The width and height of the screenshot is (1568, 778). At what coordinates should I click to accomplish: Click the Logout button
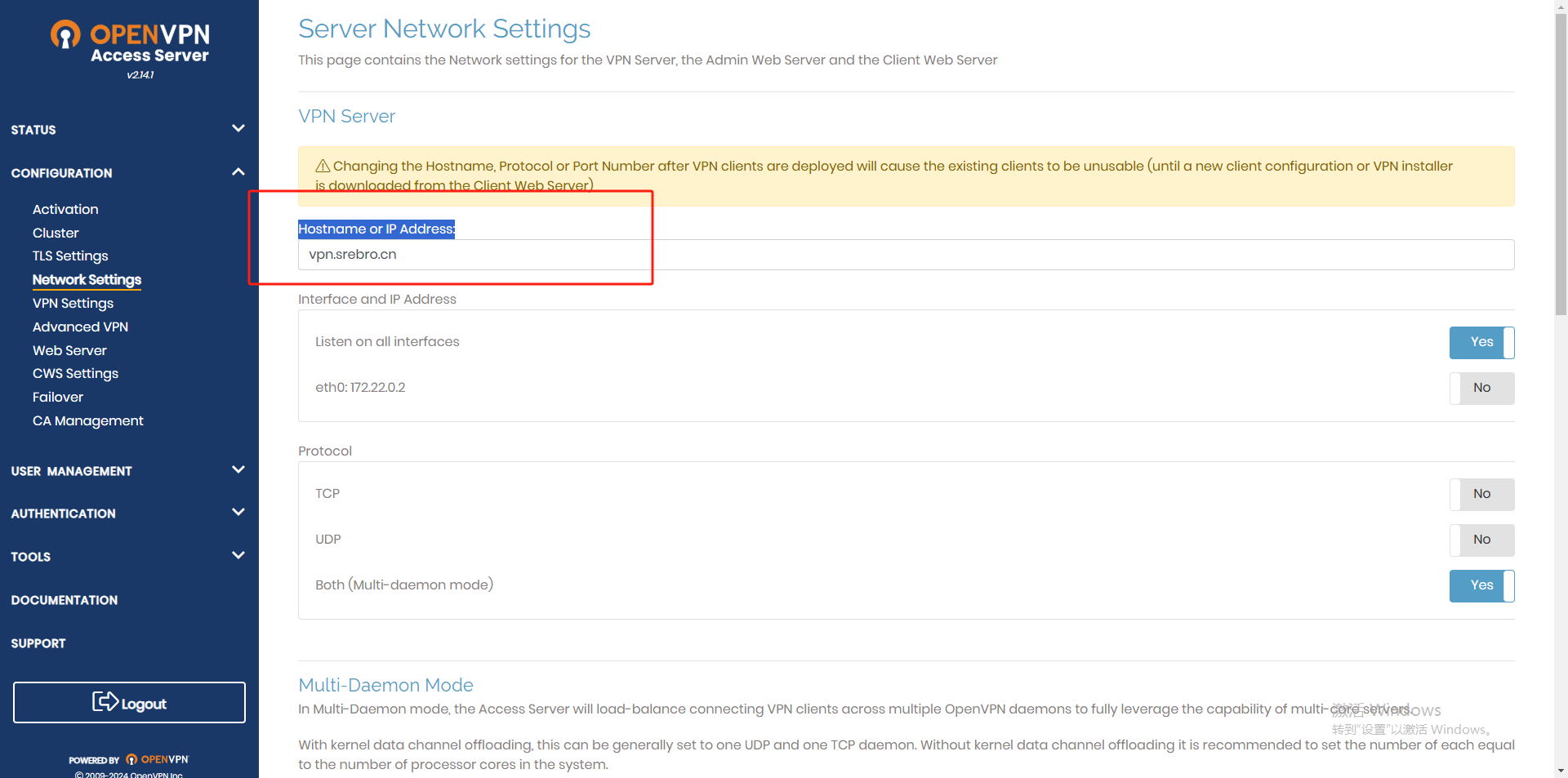coord(129,703)
